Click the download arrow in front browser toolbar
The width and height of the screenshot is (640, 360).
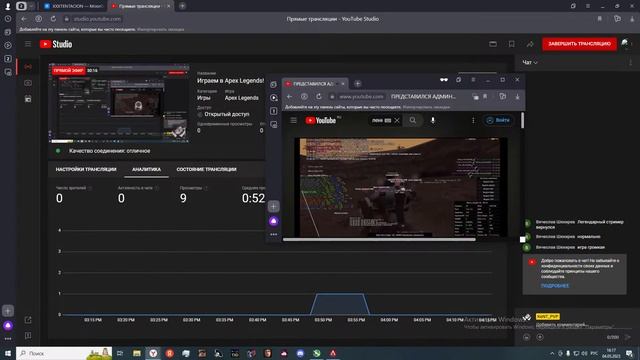coord(517,97)
